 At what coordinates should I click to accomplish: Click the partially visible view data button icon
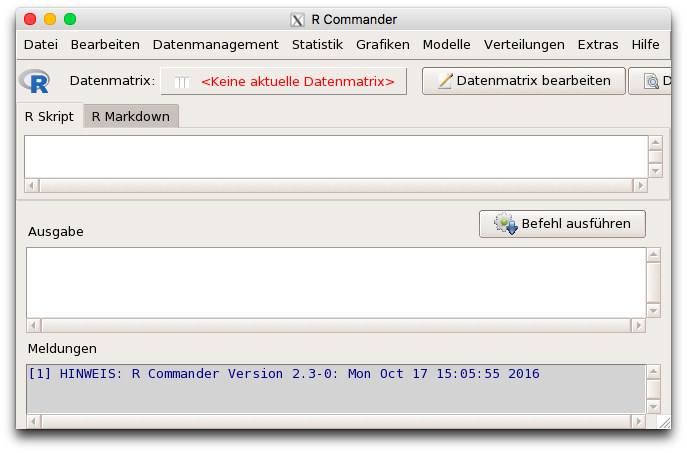[651, 81]
